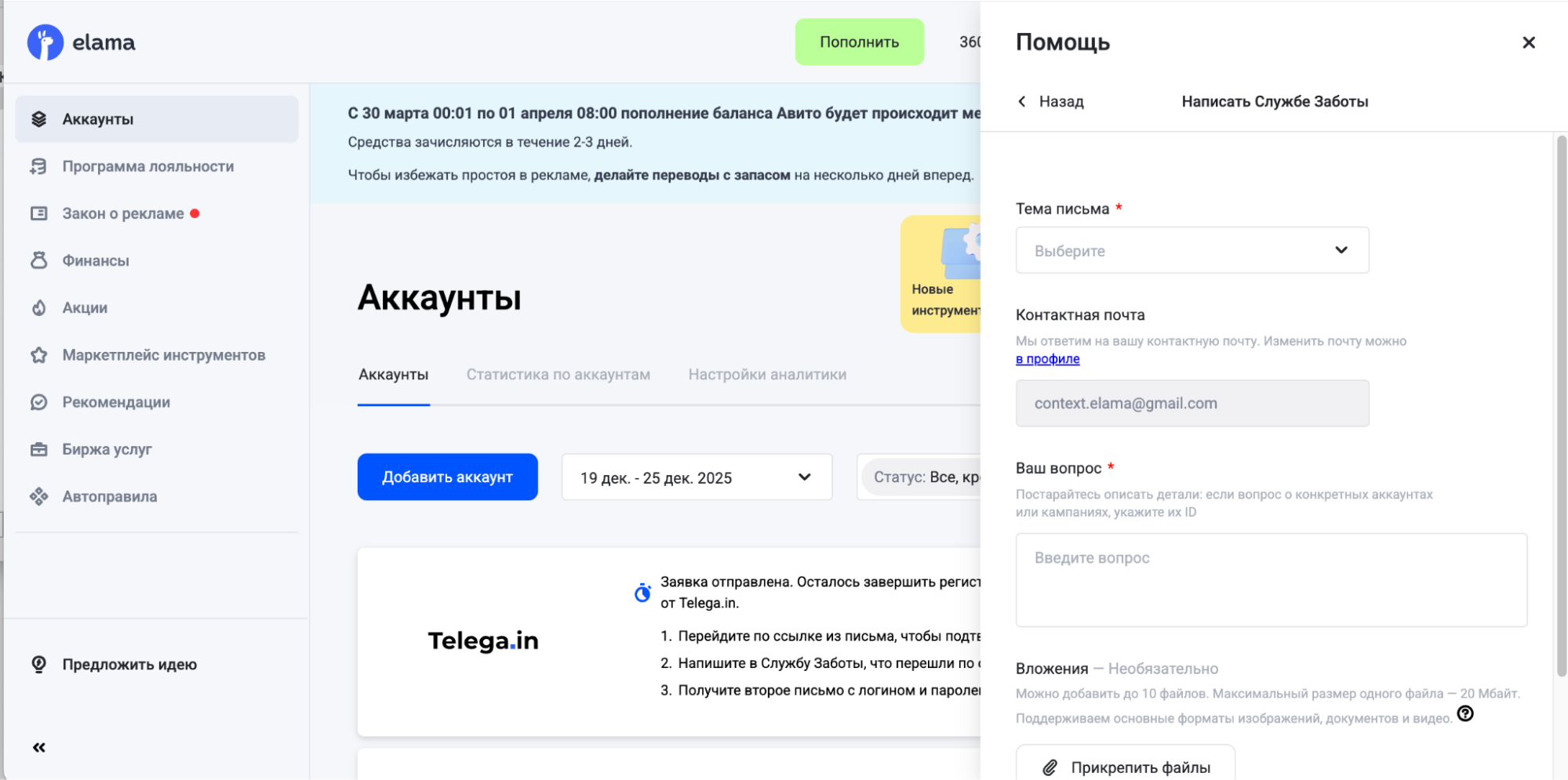This screenshot has height=780, width=1568.
Task: Go to Финансы in the sidebar
Action: 95,260
